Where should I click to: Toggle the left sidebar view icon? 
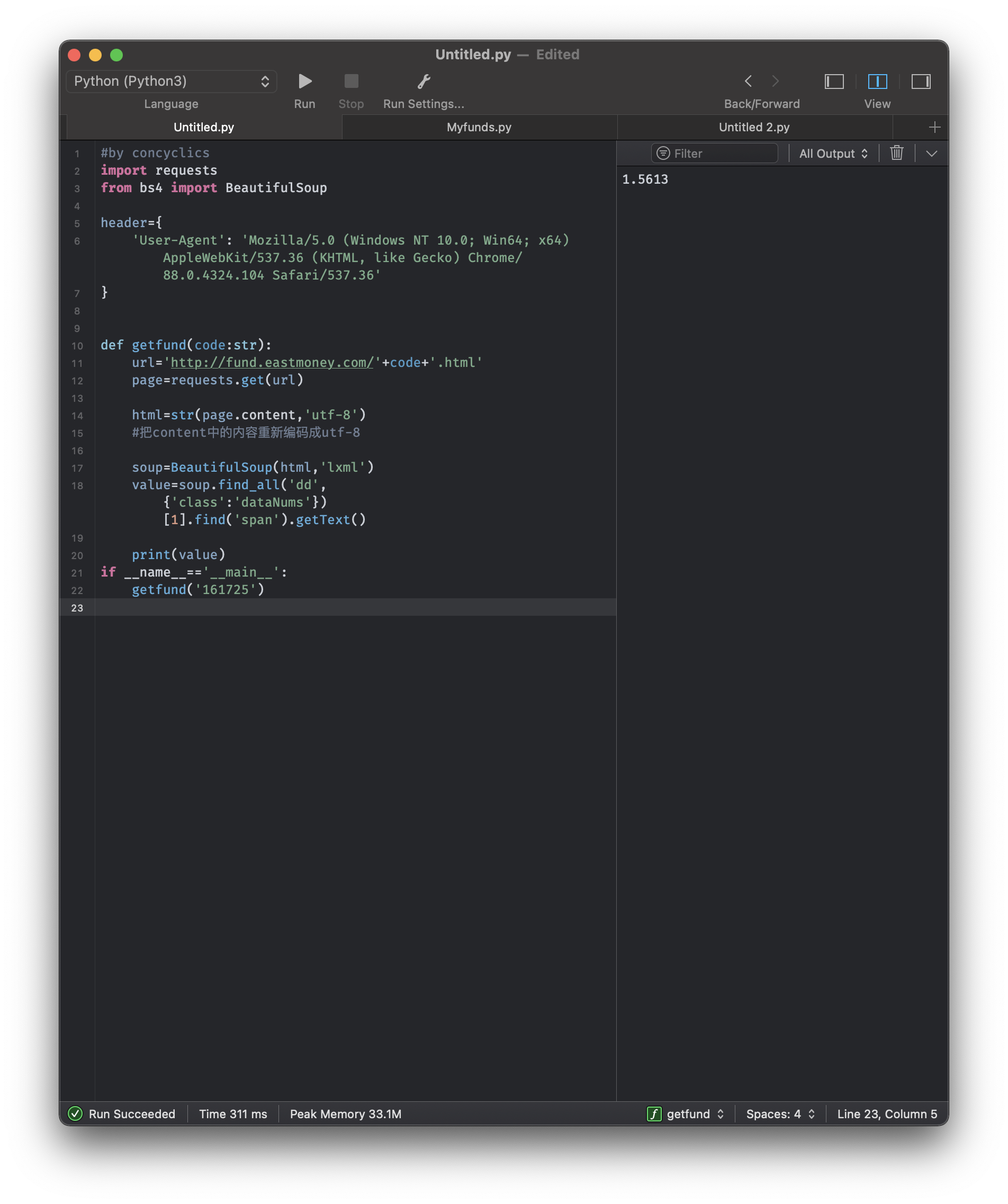pos(834,82)
